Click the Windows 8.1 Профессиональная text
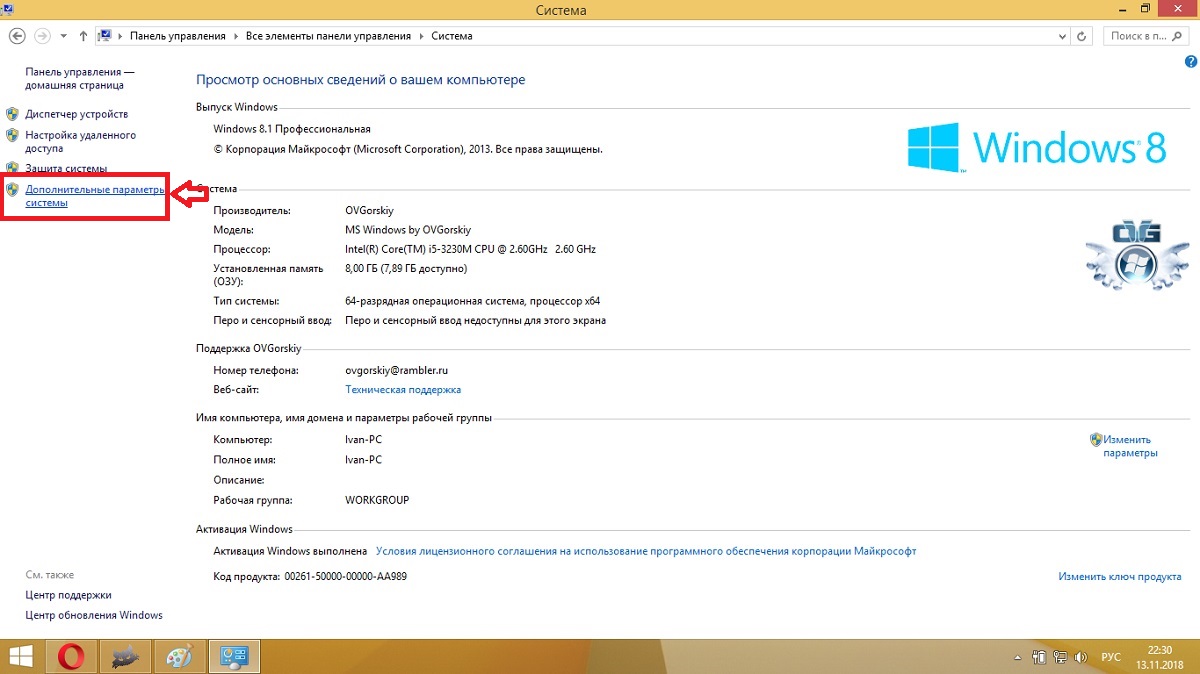This screenshot has width=1200, height=674. (292, 129)
